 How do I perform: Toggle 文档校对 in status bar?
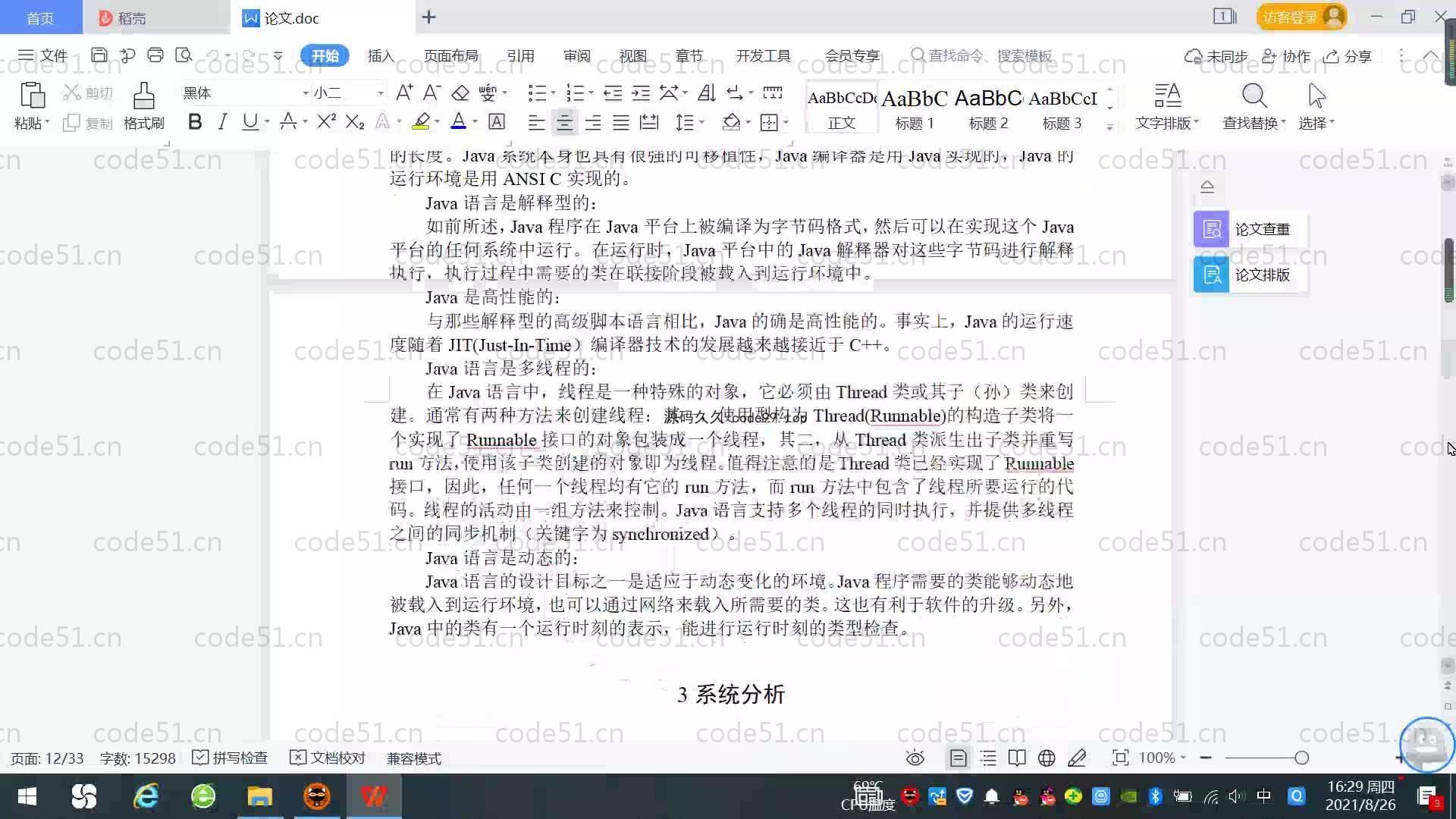[x=328, y=758]
